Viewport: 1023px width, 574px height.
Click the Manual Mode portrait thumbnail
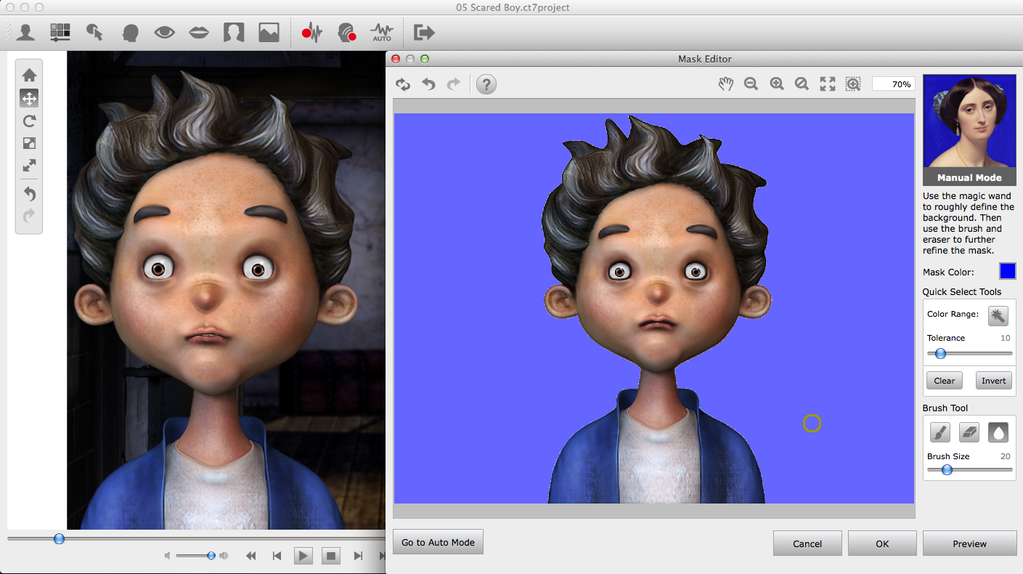tap(970, 130)
